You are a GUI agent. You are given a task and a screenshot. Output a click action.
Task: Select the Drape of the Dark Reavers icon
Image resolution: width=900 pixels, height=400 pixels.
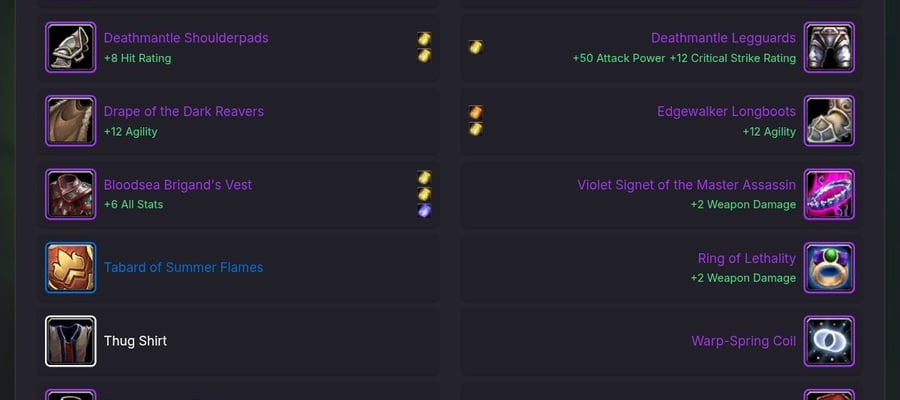(x=71, y=121)
